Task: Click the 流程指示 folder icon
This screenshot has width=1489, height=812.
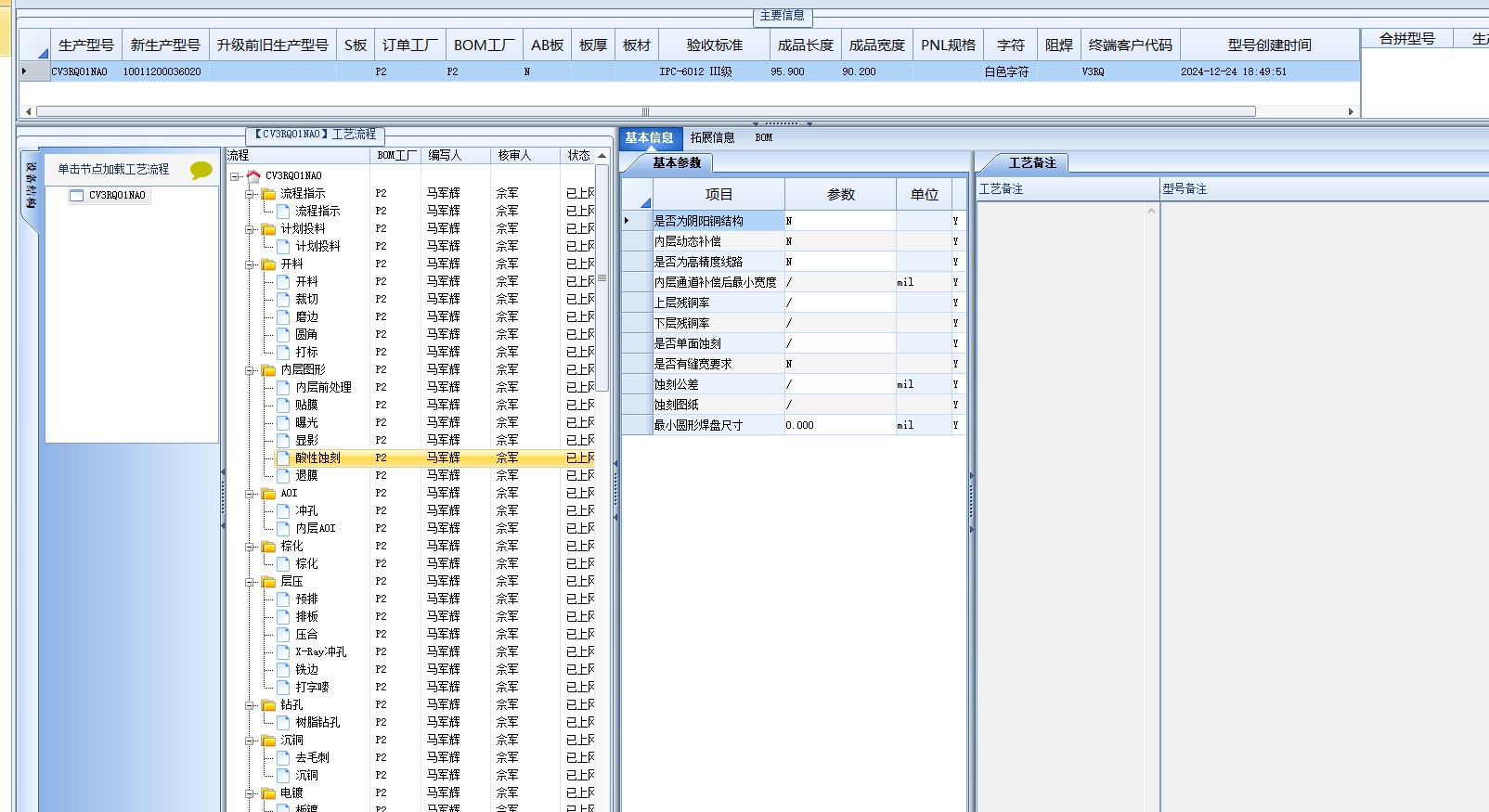Action: pyautogui.click(x=269, y=193)
